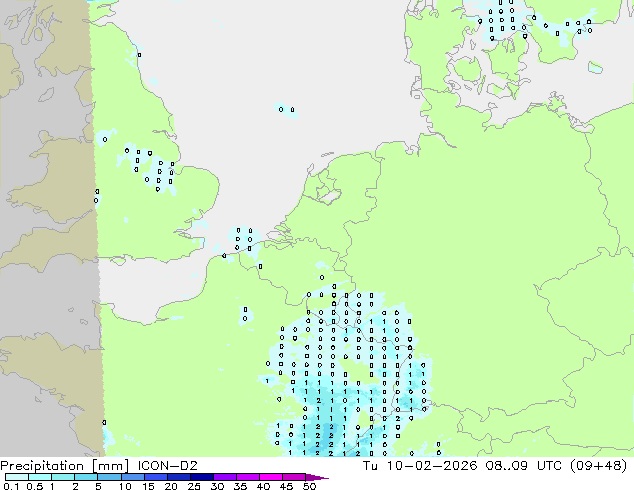The width and height of the screenshot is (634, 490).
Task: Click the '45' legend scale value
Action: coord(286,486)
